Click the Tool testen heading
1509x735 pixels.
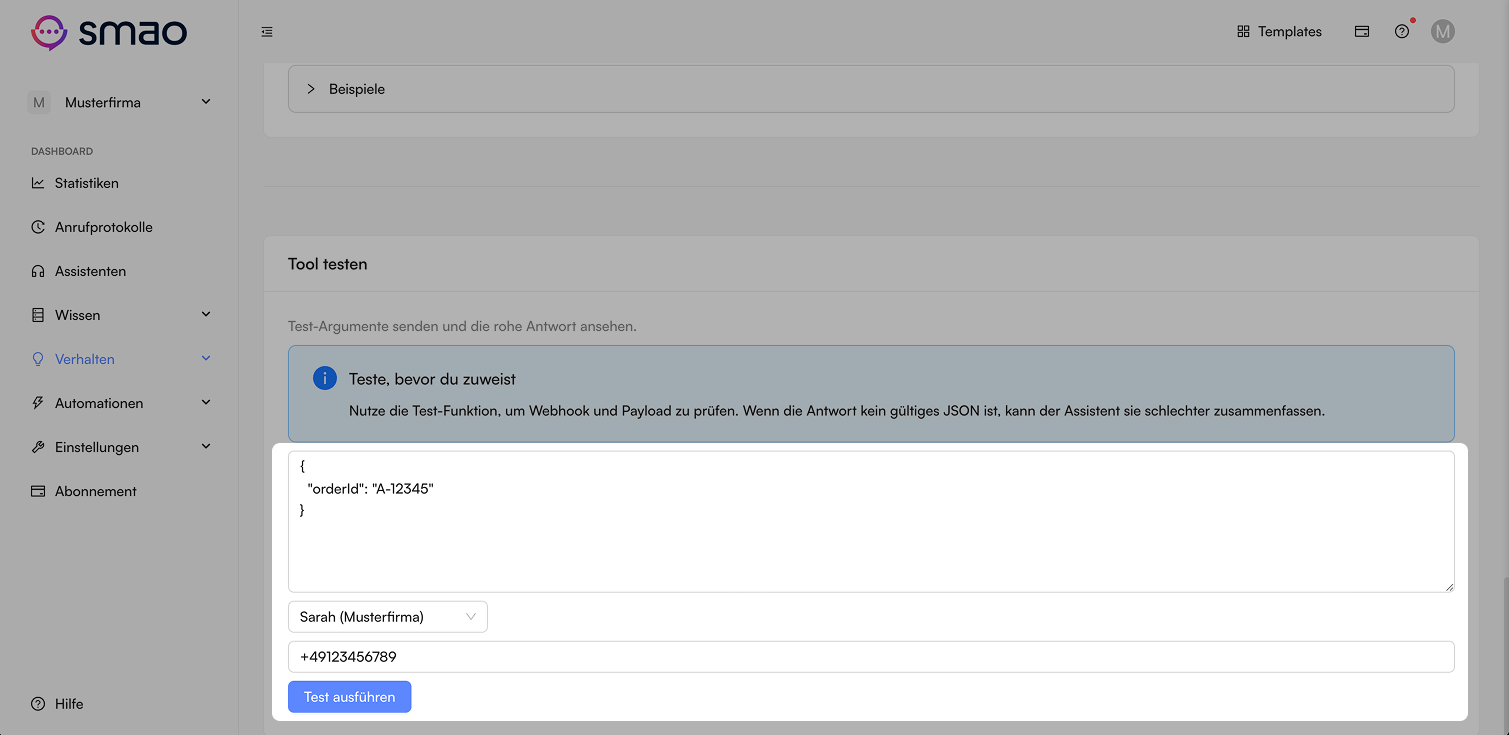click(x=328, y=264)
